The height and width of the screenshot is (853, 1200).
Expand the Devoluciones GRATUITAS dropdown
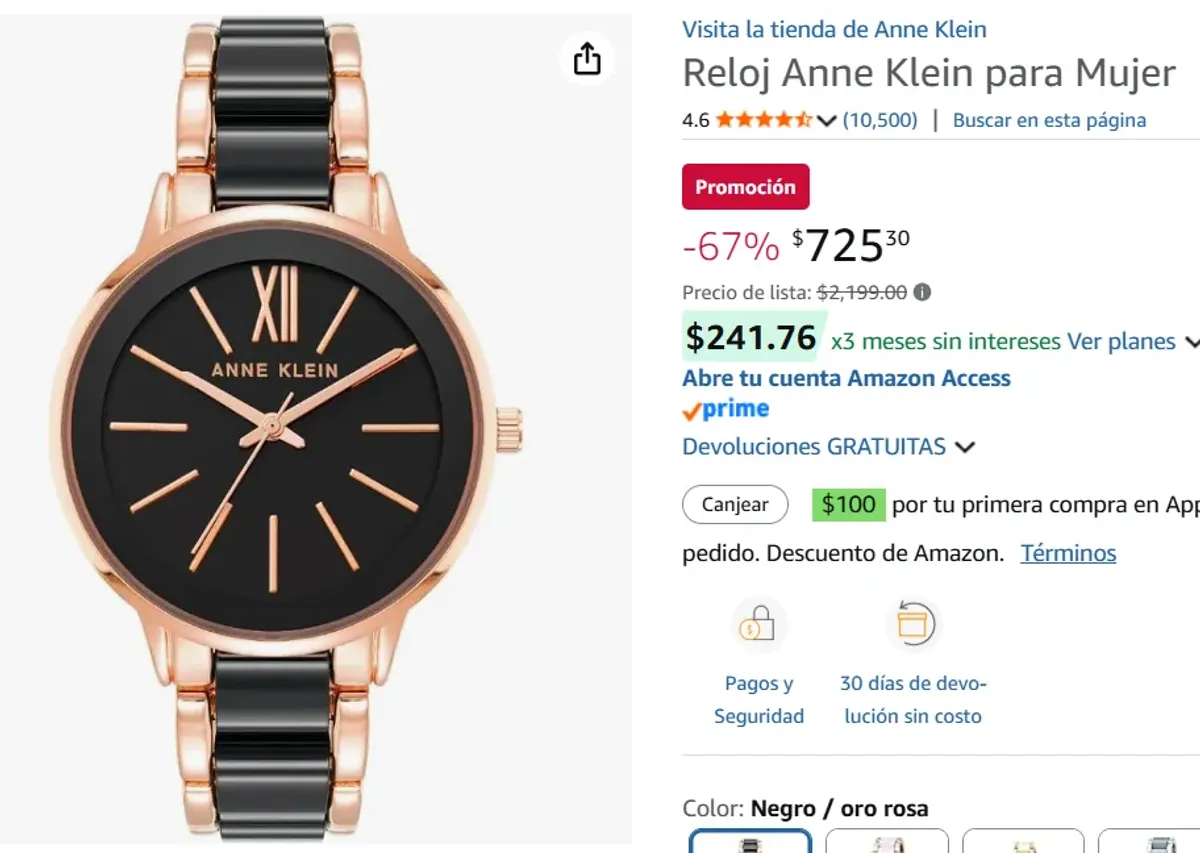pyautogui.click(x=966, y=447)
